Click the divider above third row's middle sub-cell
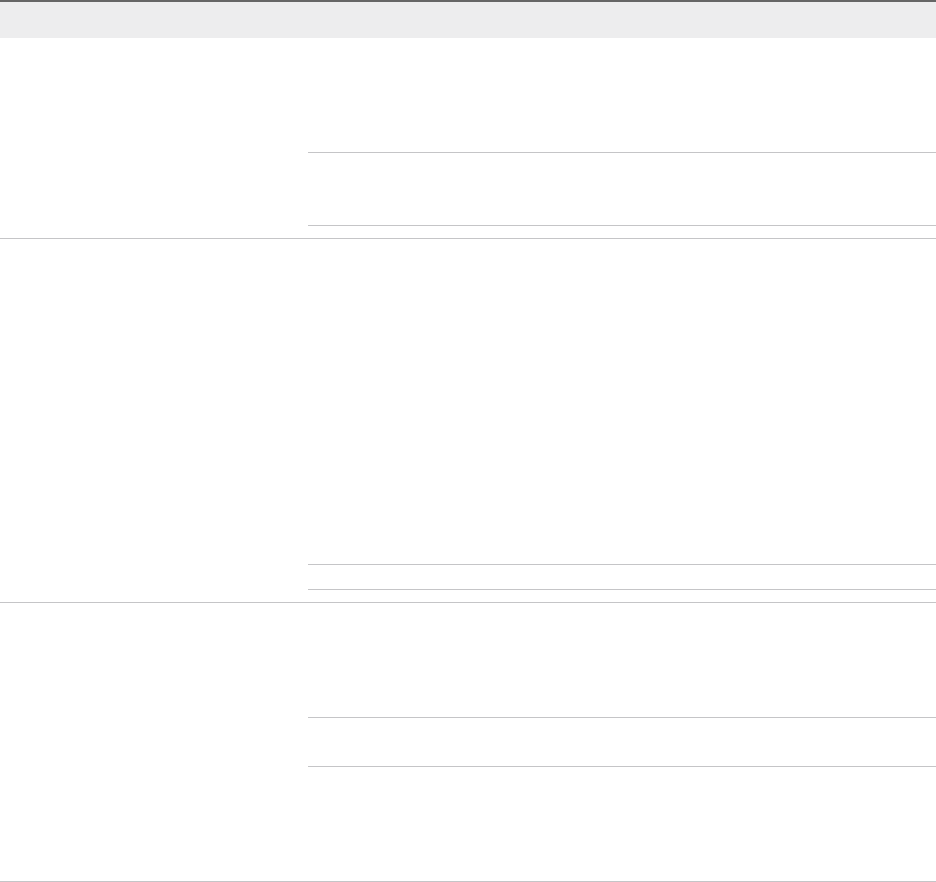The image size is (936, 882). (x=620, y=717)
